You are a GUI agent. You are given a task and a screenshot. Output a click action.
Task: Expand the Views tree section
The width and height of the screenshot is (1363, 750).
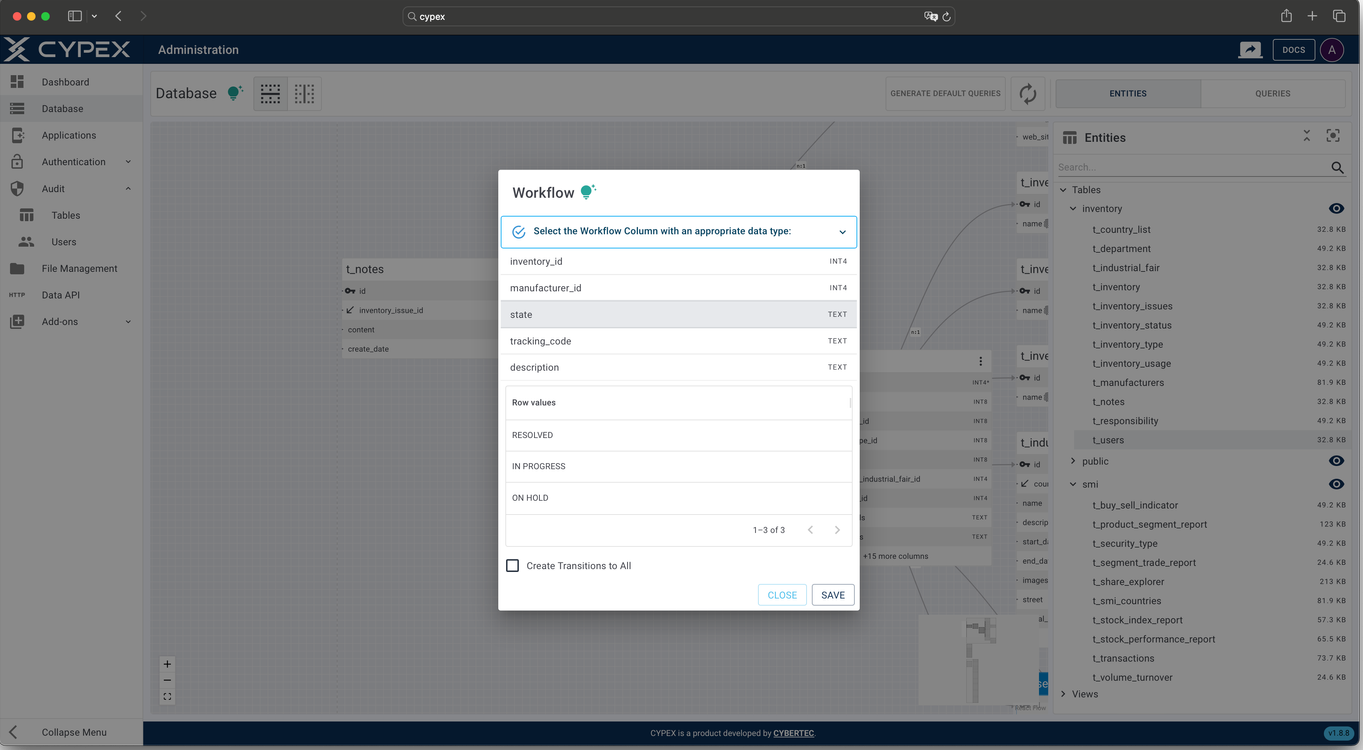point(1063,694)
